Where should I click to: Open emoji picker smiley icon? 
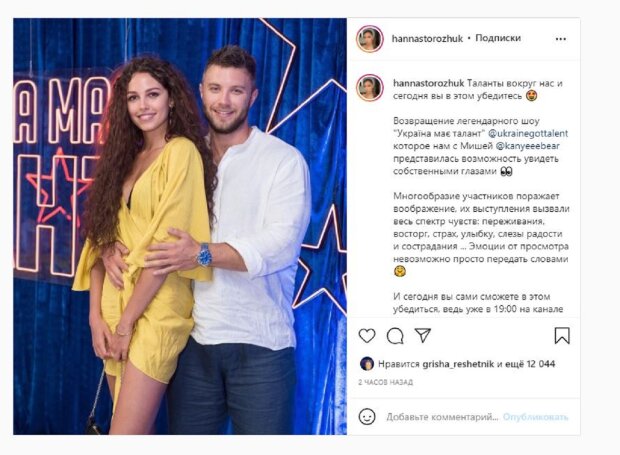367,417
